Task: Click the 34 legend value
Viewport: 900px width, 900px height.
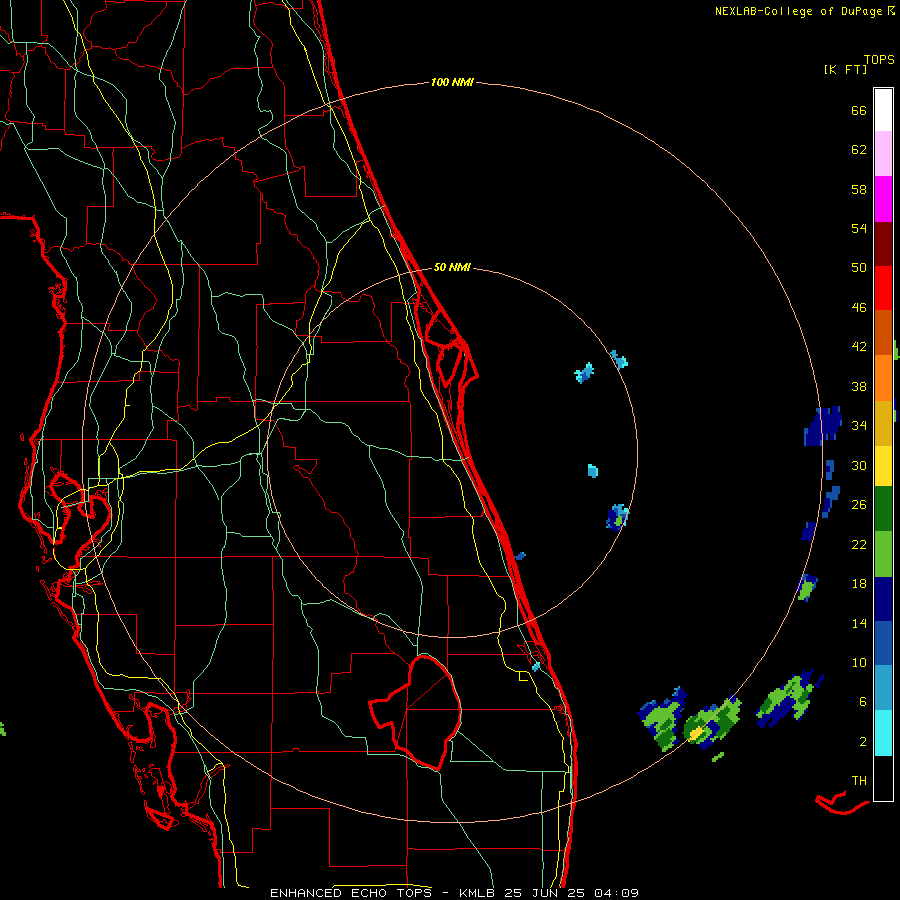Action: (x=859, y=426)
